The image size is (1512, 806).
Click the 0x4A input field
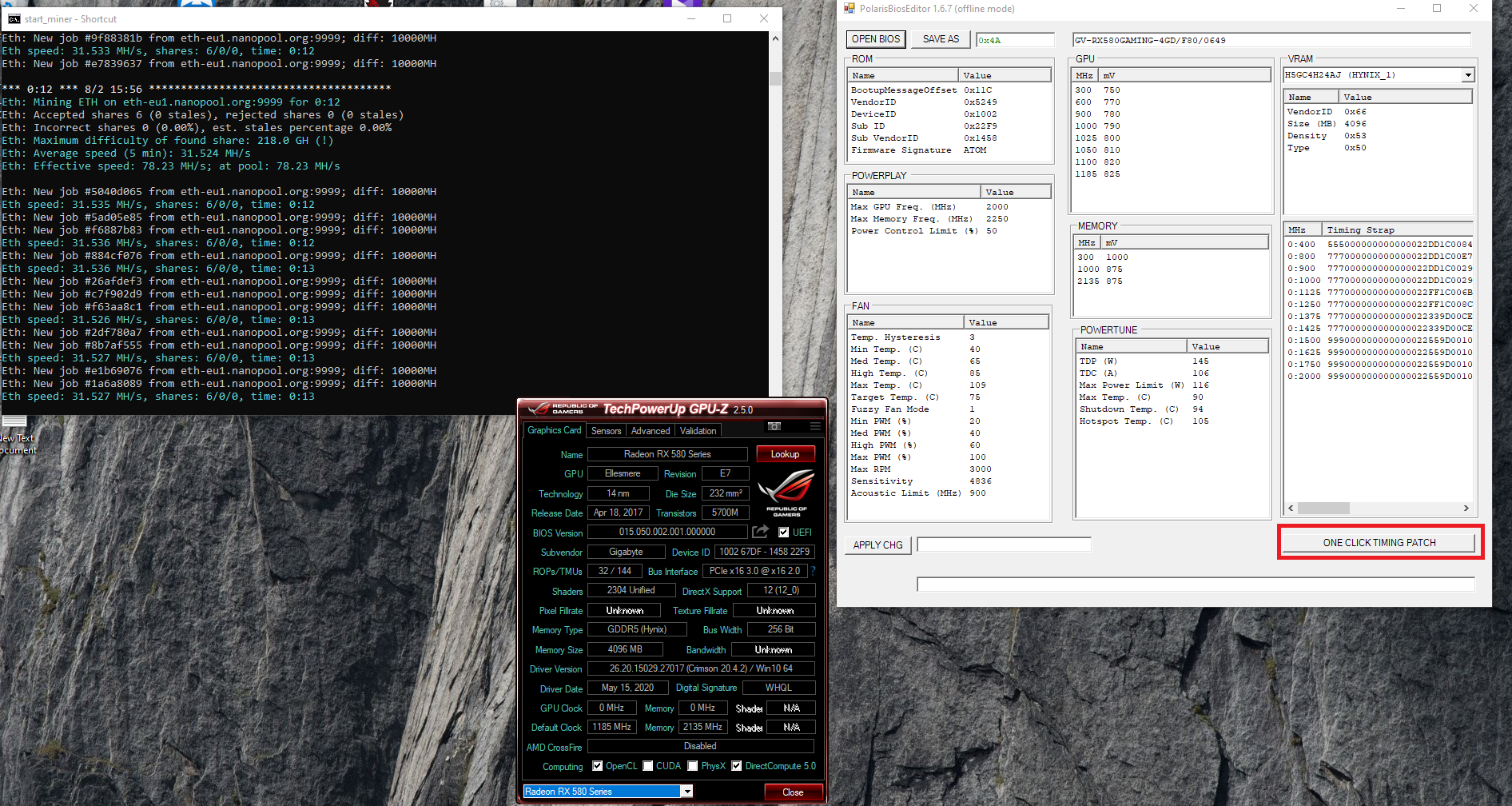pos(1016,40)
